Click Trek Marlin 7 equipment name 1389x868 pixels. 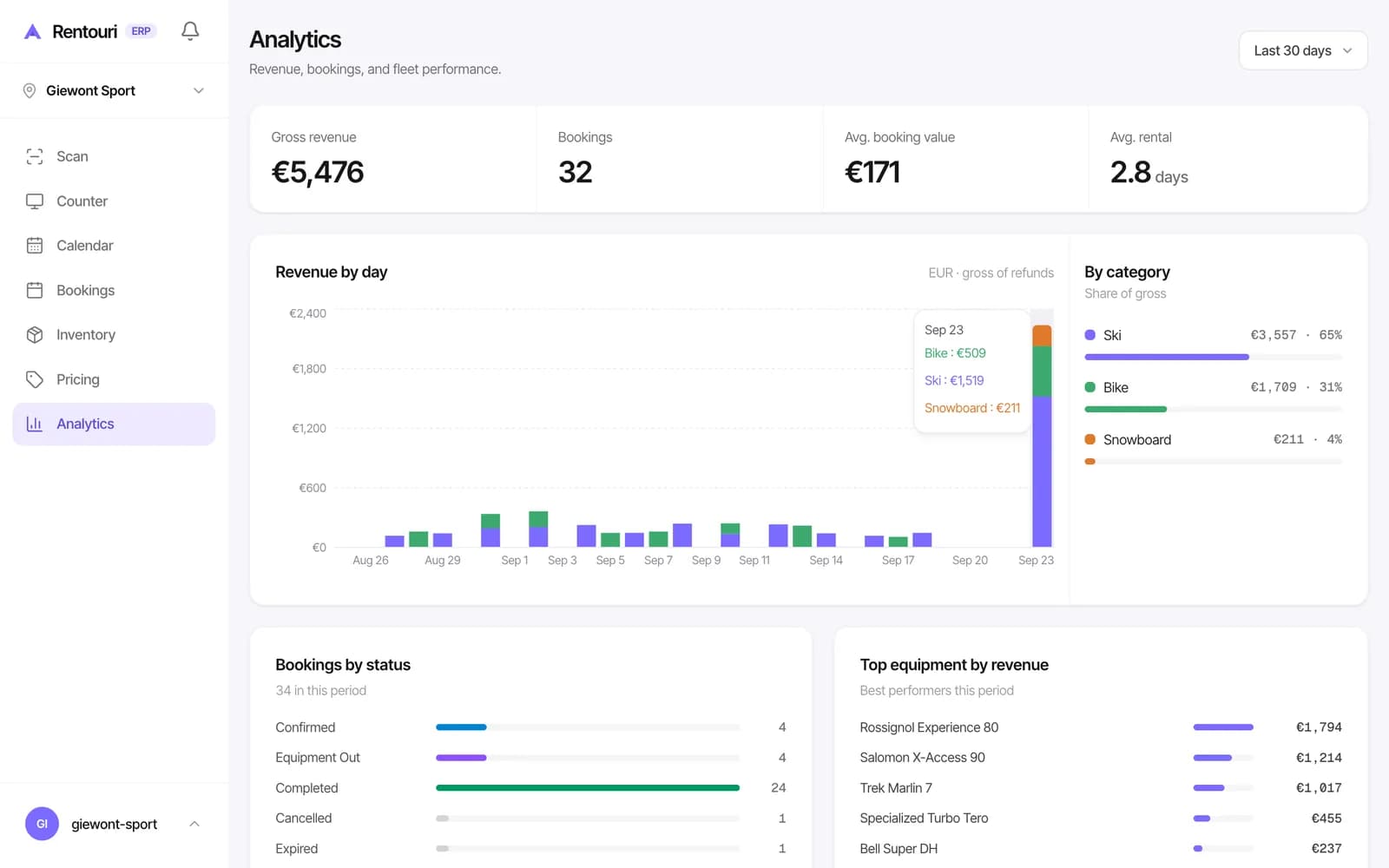click(x=896, y=788)
